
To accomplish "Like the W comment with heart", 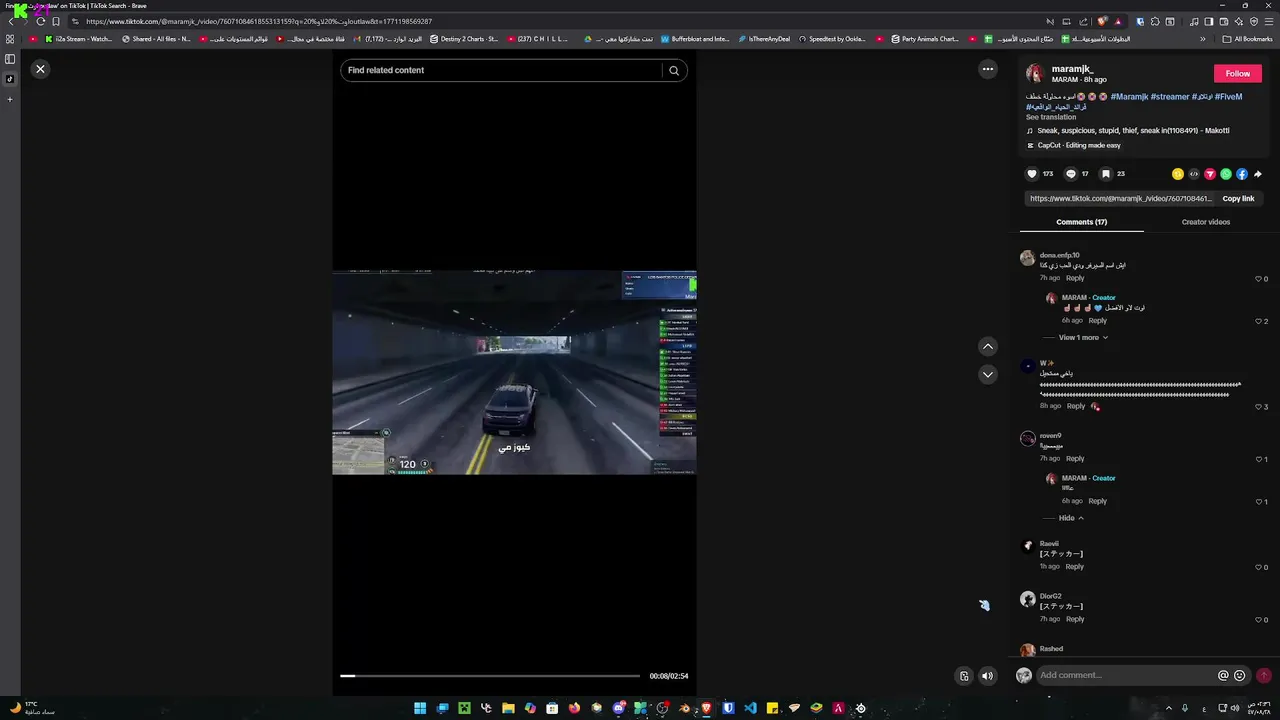I will pyautogui.click(x=1259, y=407).
